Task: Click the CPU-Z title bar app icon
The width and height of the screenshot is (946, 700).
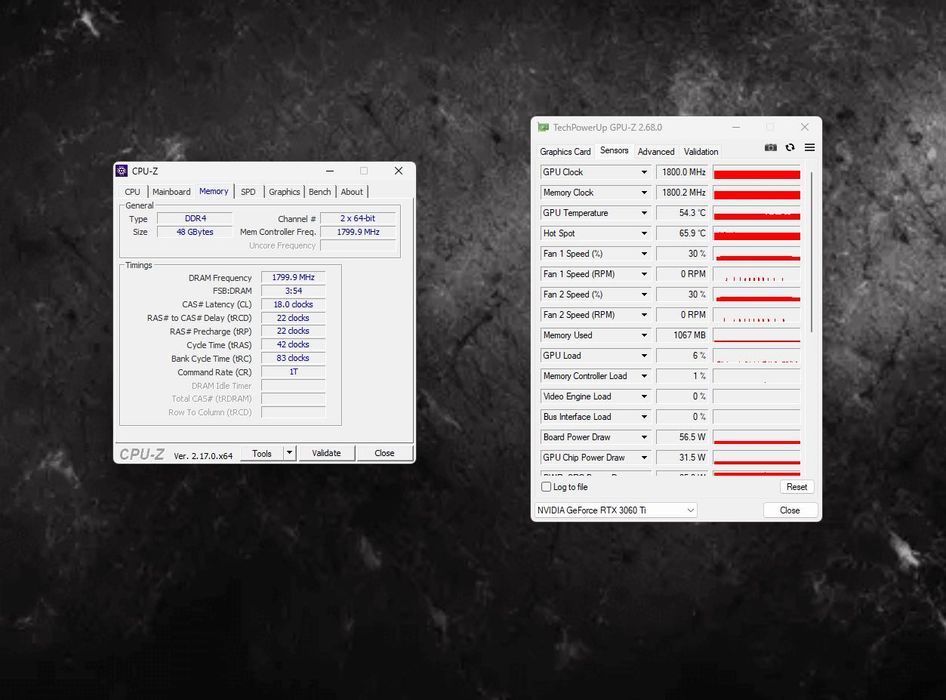Action: click(x=122, y=171)
